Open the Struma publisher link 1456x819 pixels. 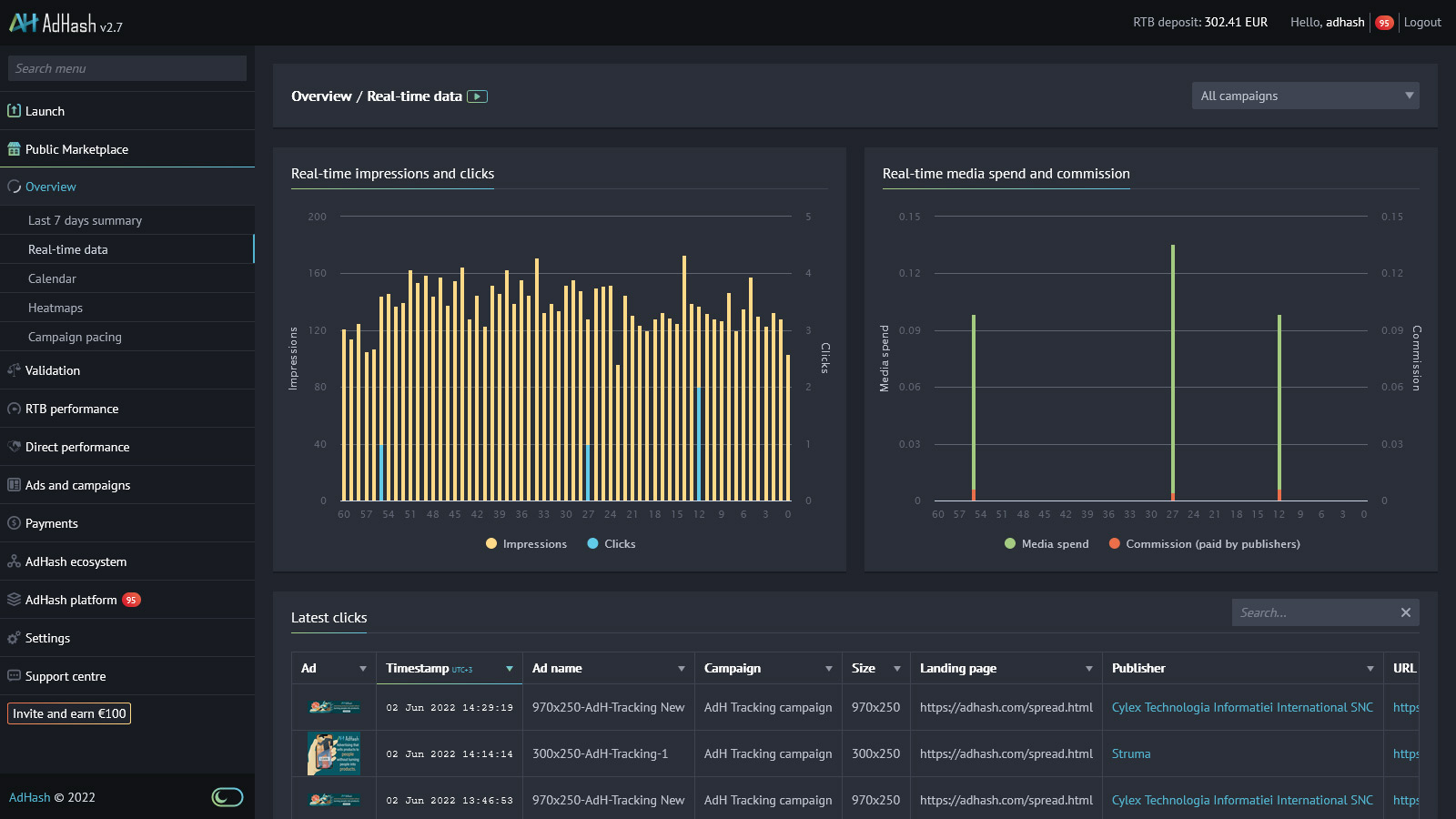click(x=1130, y=753)
